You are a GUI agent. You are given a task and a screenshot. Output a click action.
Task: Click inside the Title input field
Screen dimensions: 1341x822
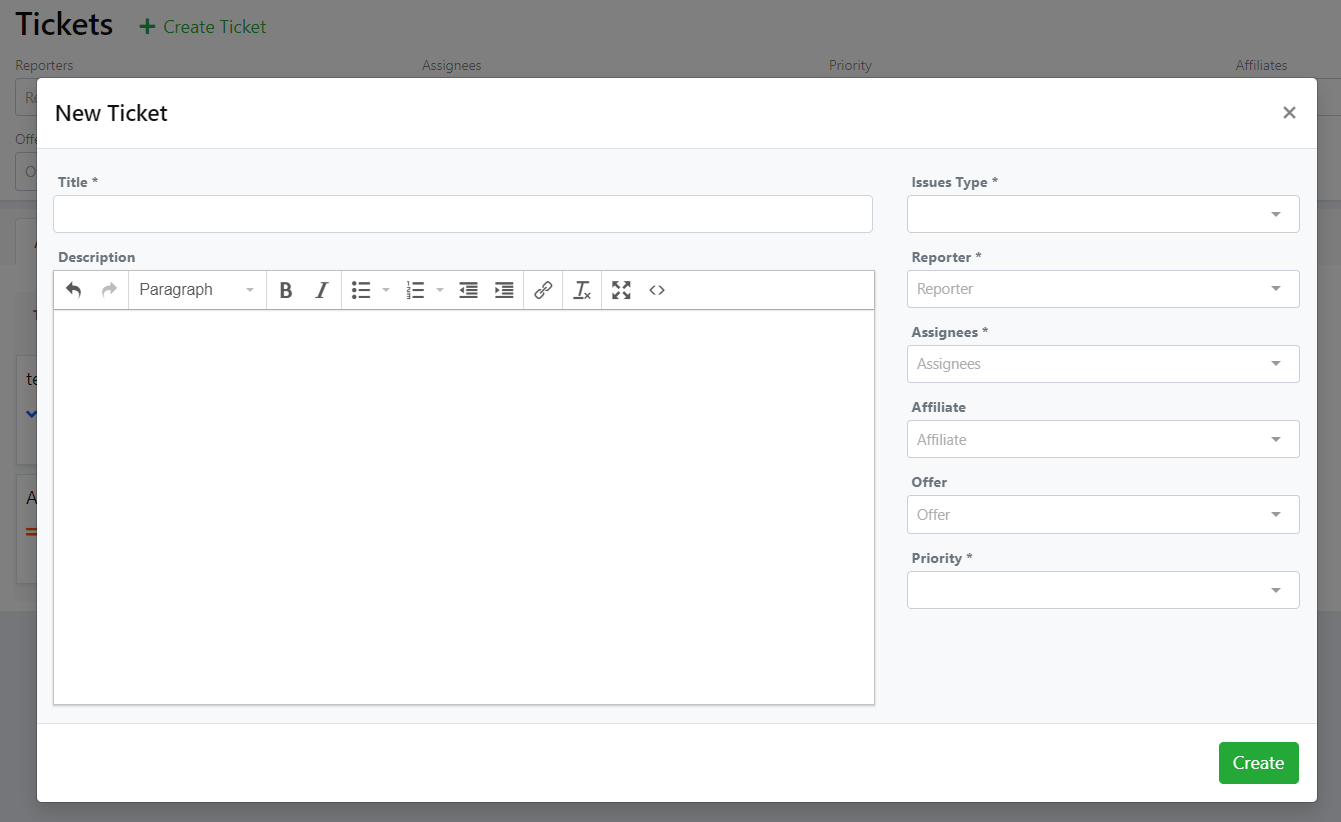(x=463, y=213)
